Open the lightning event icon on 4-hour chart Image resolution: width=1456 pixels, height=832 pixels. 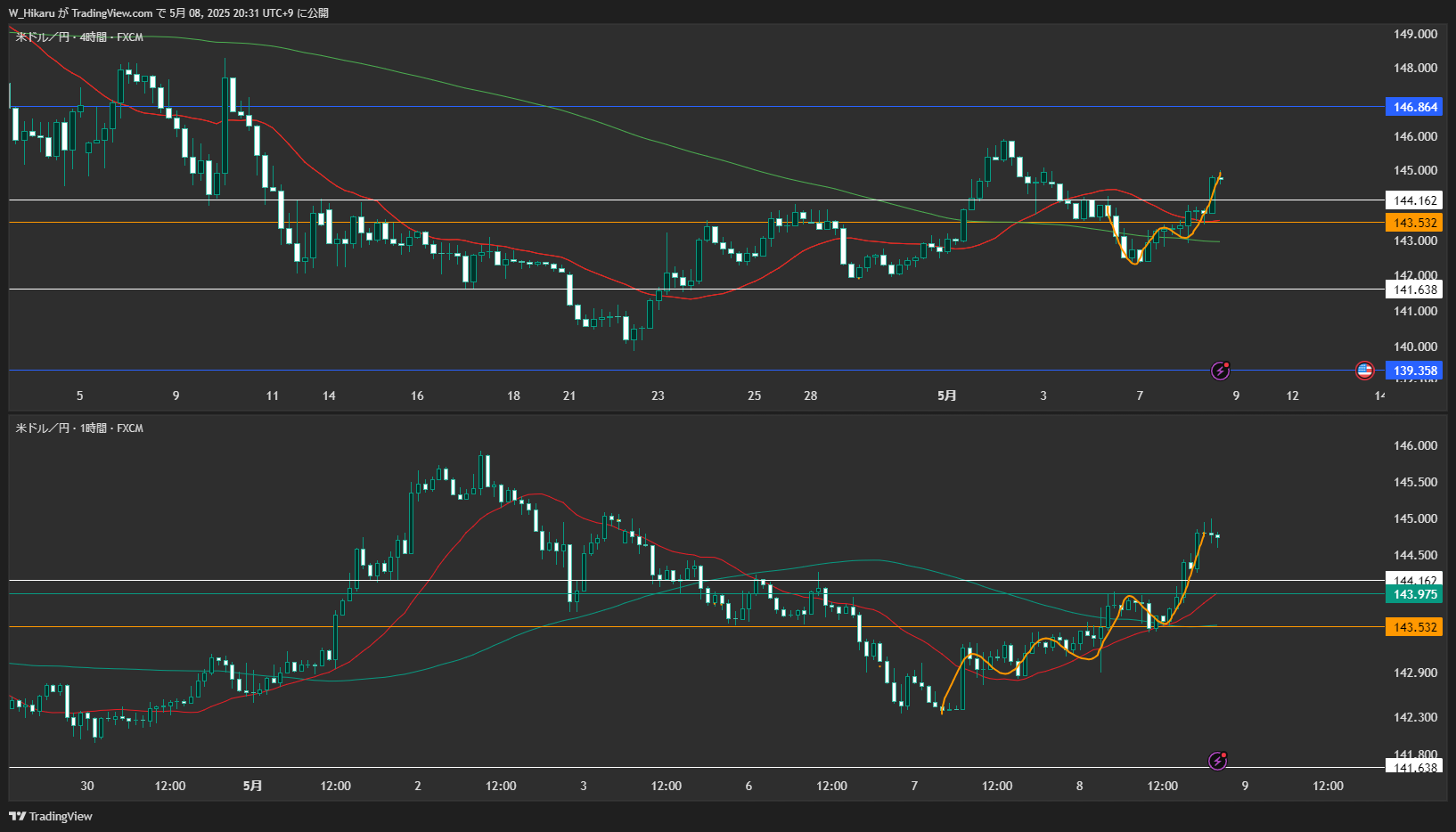(x=1220, y=371)
